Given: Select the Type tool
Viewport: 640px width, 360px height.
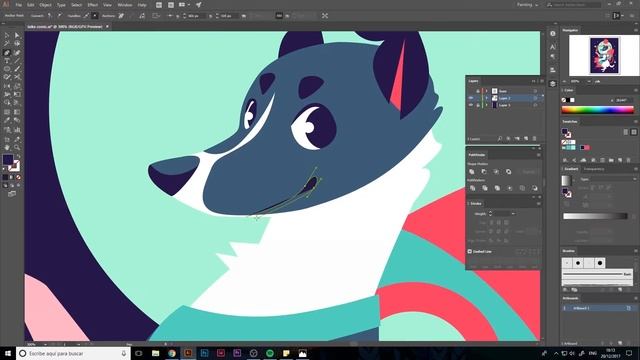Looking at the screenshot, I should point(7,61).
